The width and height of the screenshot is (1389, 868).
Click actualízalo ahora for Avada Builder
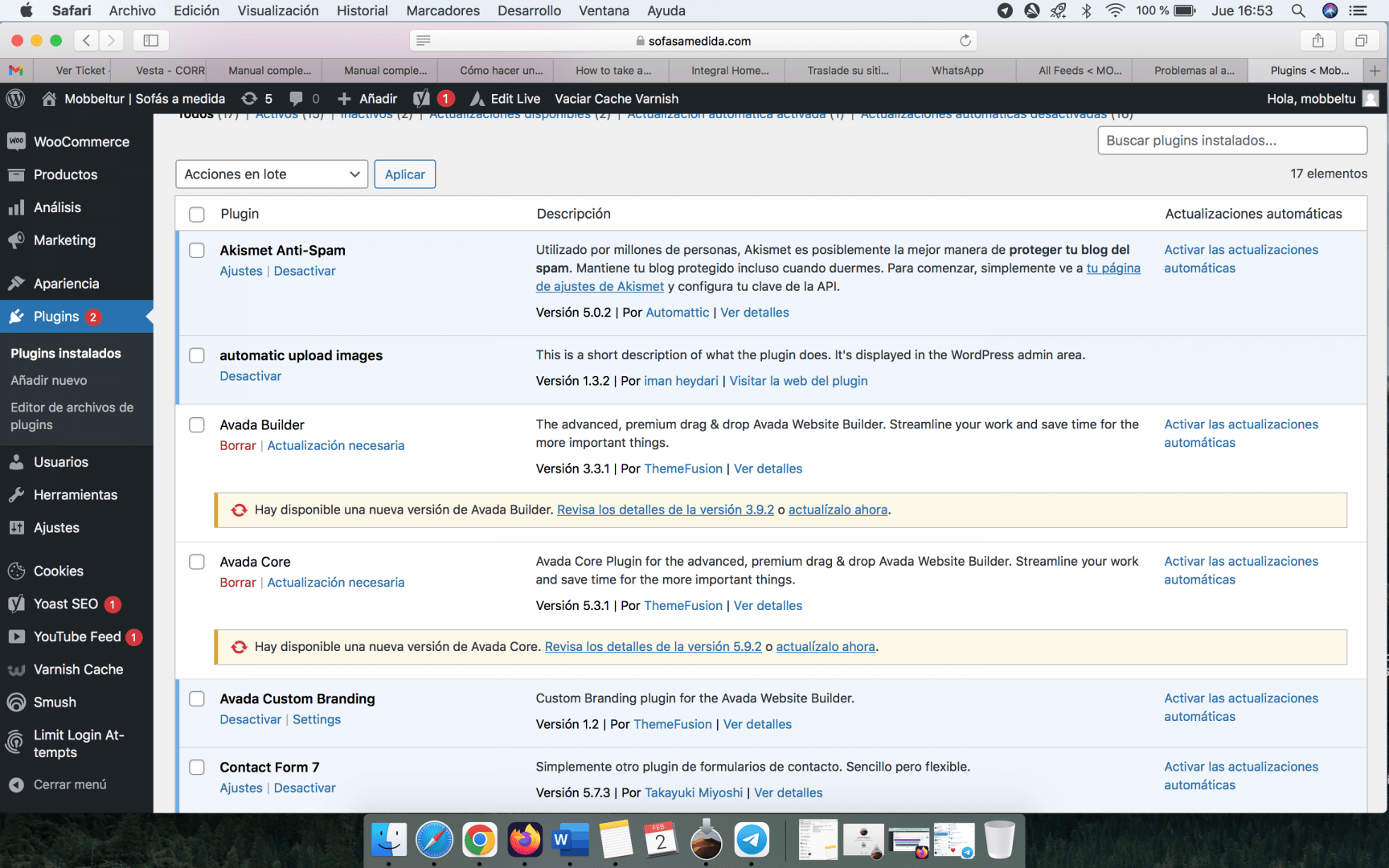point(838,510)
